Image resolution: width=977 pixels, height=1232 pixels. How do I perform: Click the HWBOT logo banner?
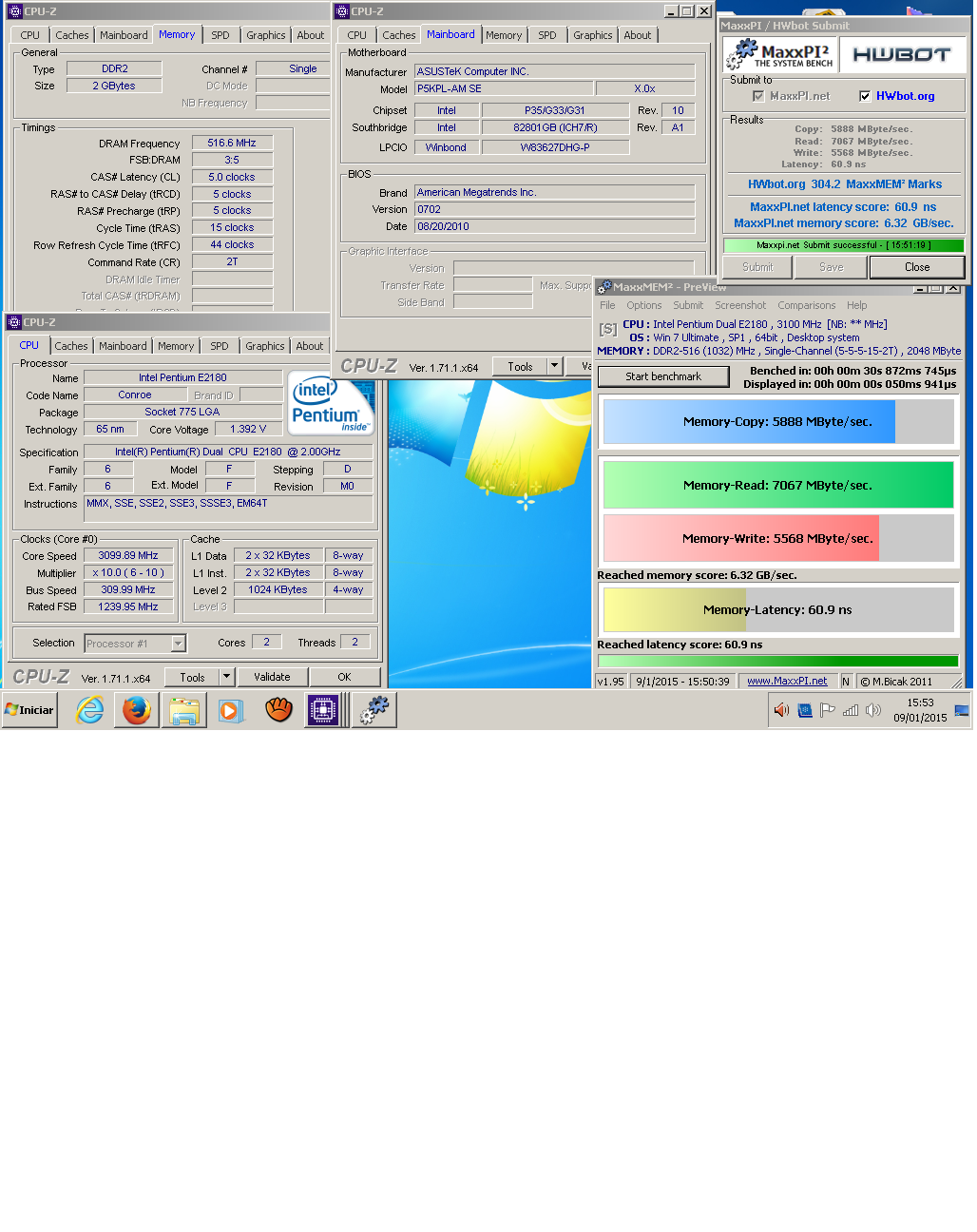tap(902, 55)
